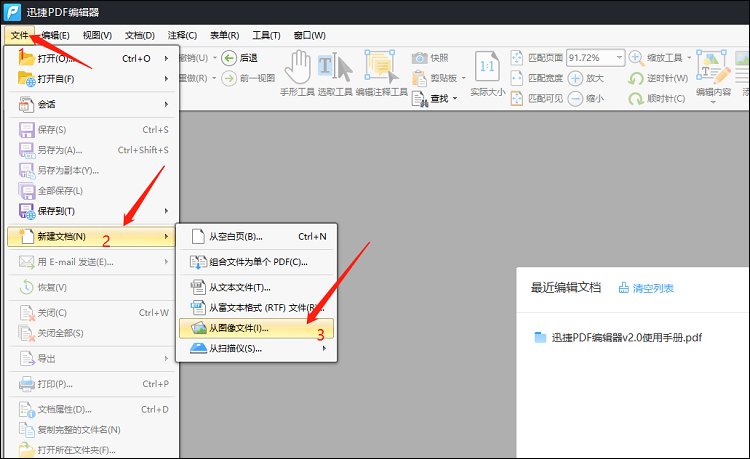Open the 重做(R) dropdown arrow
The width and height of the screenshot is (750, 459).
pos(214,78)
